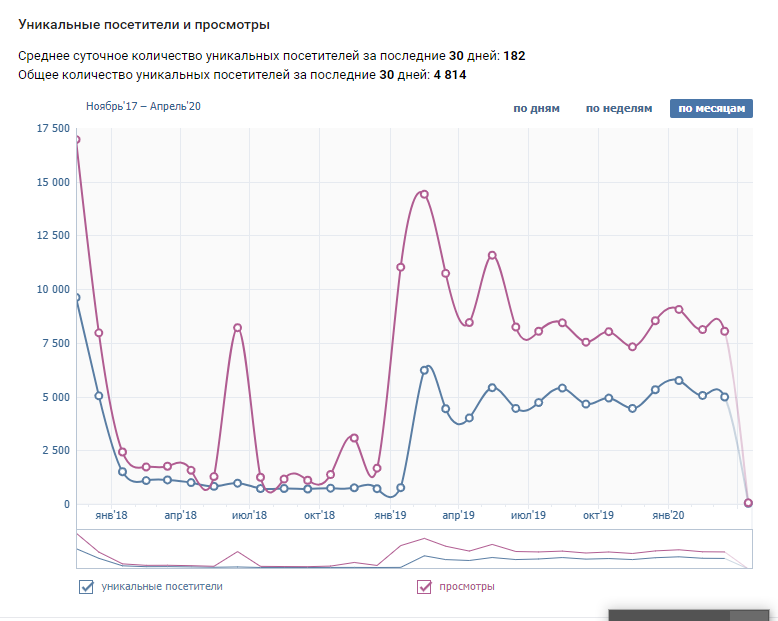Click the 'Ноябрь'17 – Апрель'20' date range

(x=144, y=106)
